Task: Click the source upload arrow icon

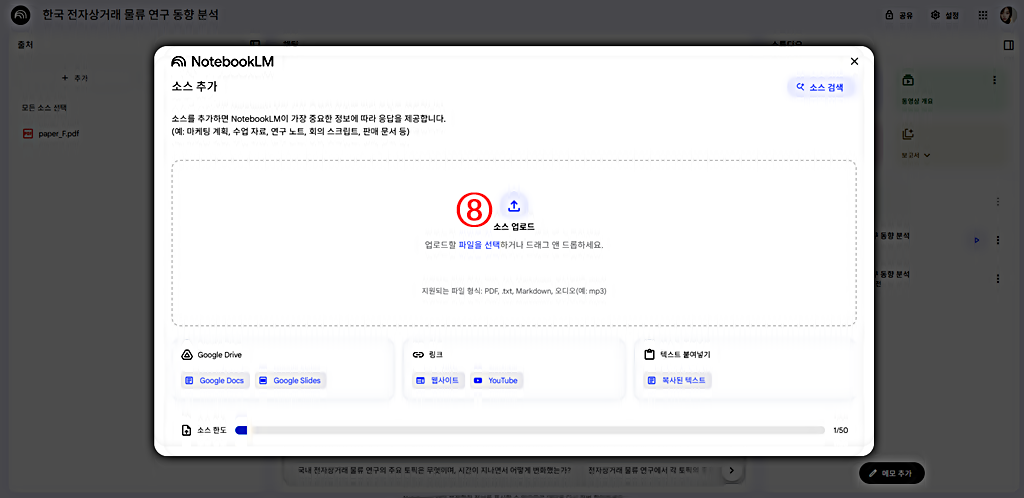Action: 514,206
